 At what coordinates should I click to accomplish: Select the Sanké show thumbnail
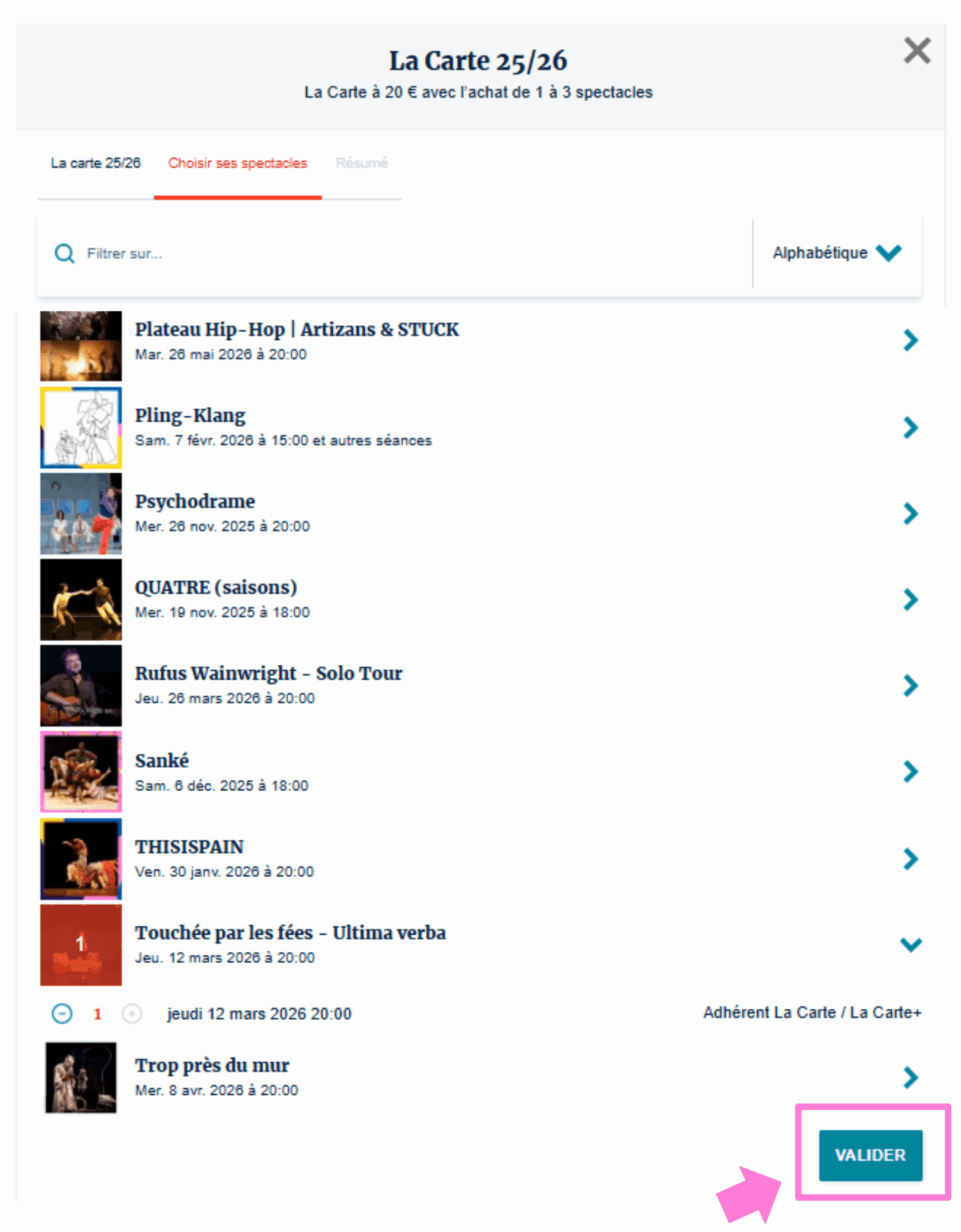81,772
